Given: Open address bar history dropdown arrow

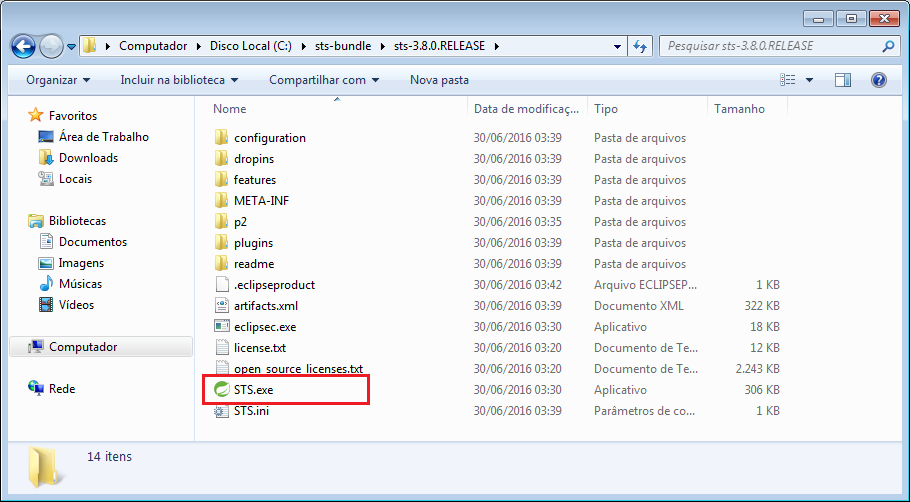Looking at the screenshot, I should point(618,46).
